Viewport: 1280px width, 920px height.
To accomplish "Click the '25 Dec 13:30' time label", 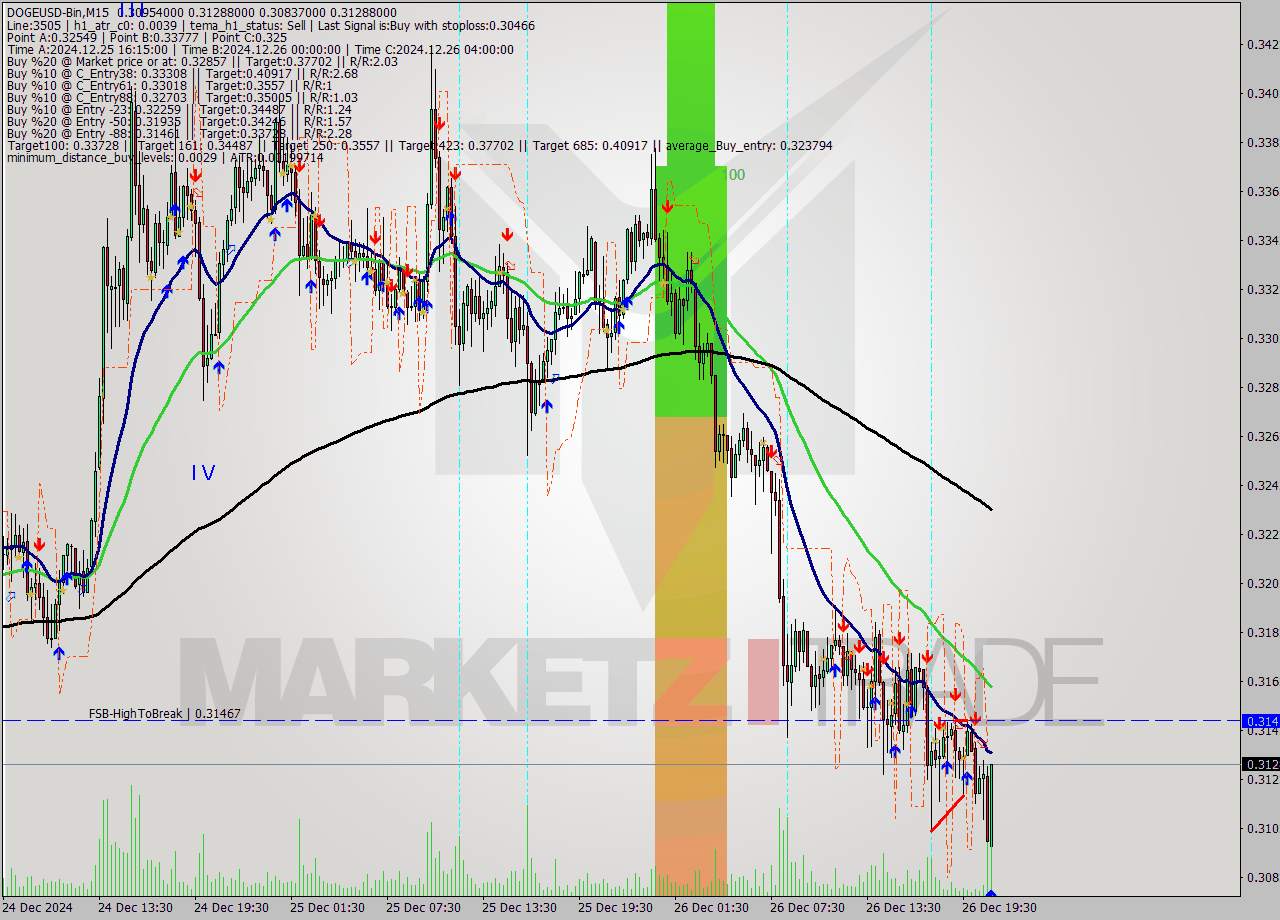I will point(519,908).
